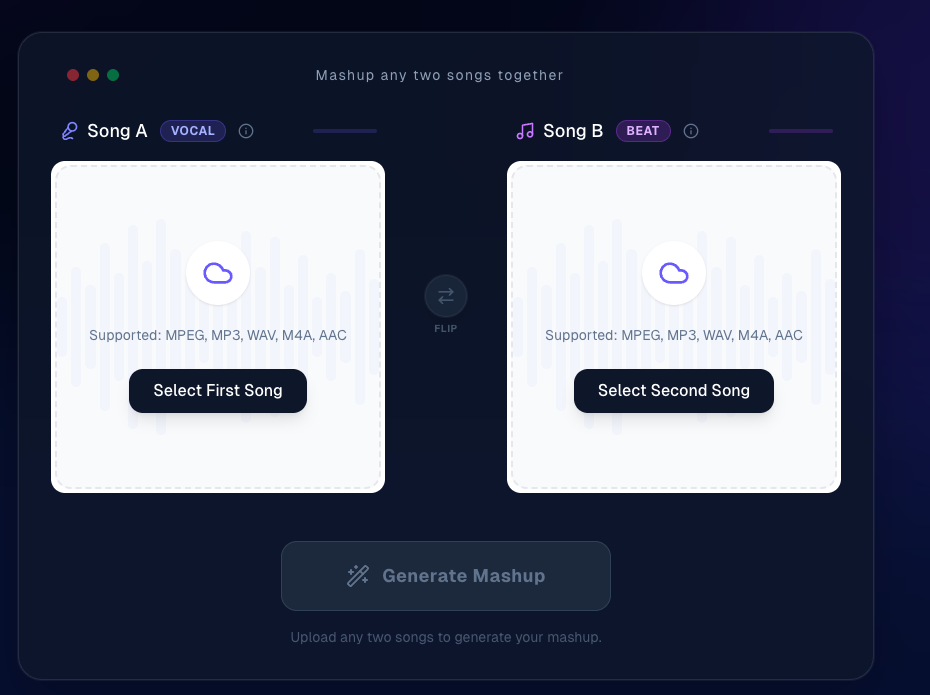Click the progress bar beside Song A header
Screen dimensions: 930x695
point(345,131)
